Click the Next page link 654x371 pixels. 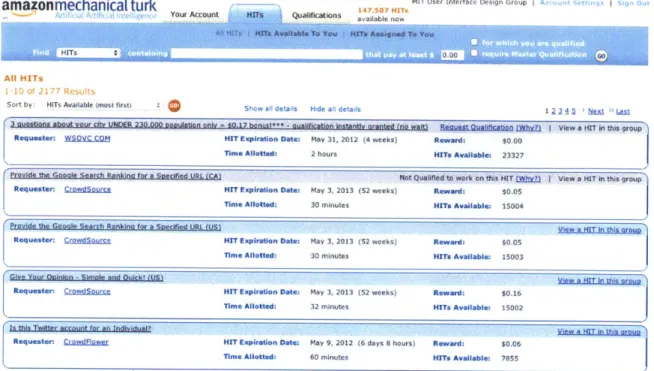[596, 111]
